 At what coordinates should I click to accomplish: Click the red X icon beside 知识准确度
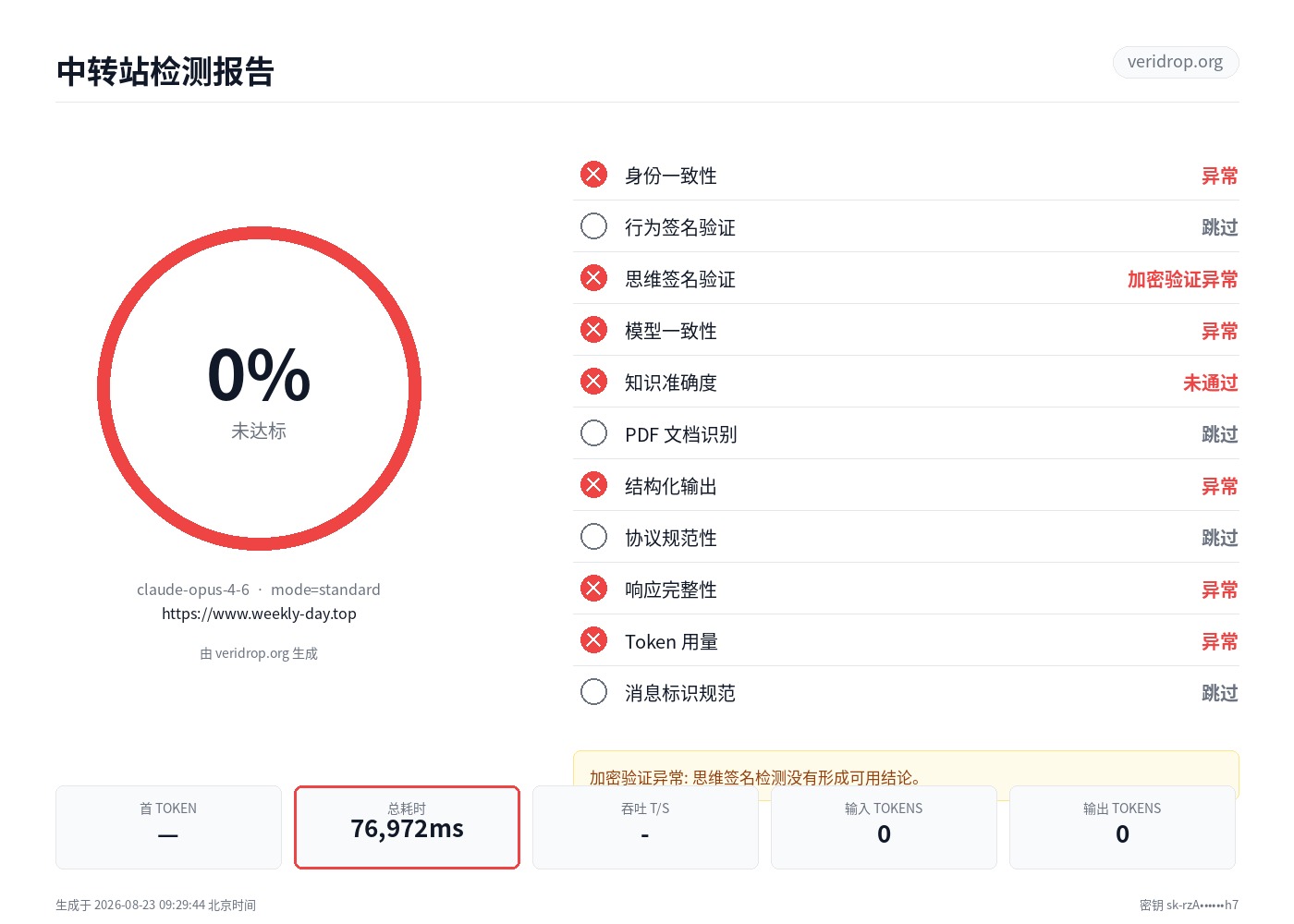[x=593, y=382]
